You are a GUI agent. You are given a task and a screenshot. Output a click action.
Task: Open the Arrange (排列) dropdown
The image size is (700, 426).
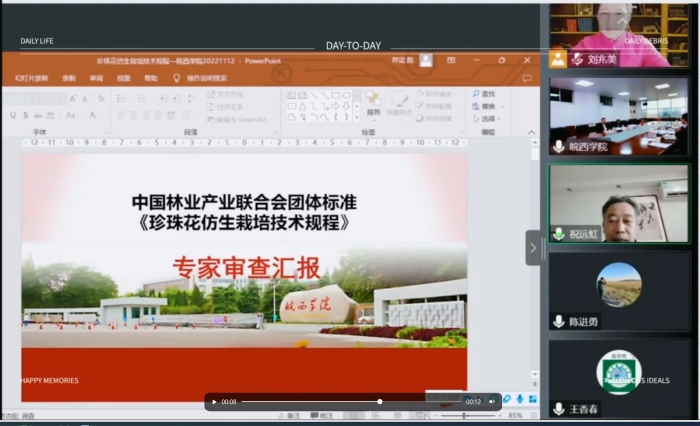click(372, 106)
